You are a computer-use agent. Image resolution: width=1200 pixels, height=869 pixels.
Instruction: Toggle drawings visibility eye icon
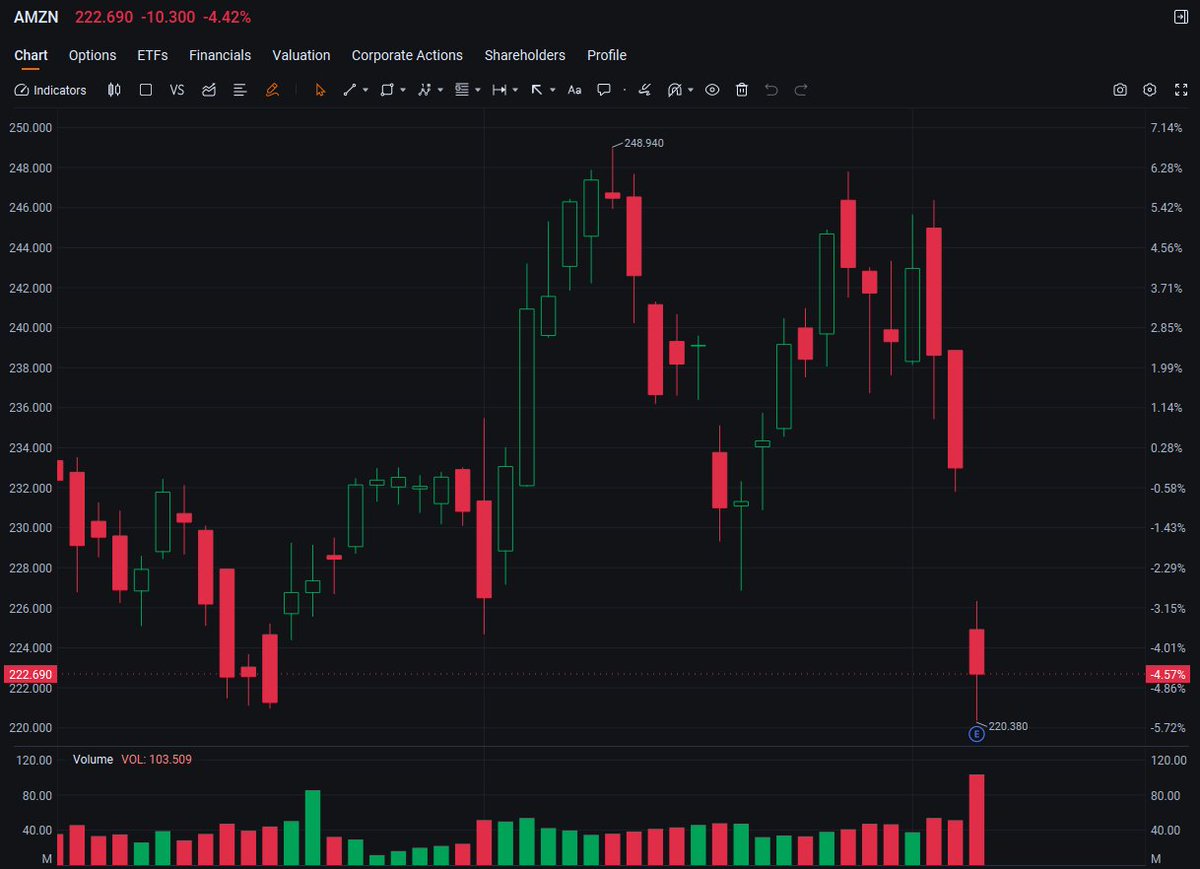[x=712, y=90]
